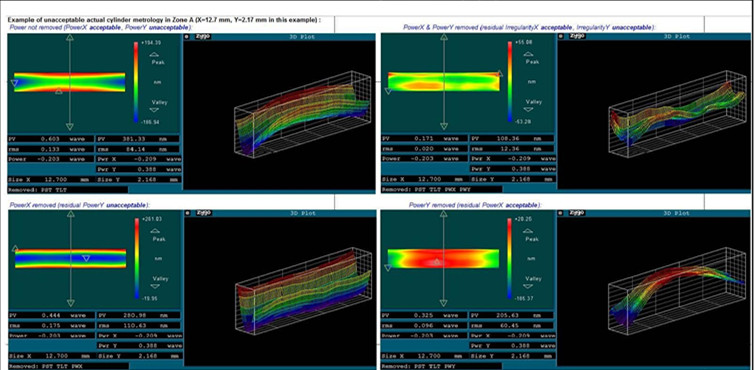This screenshot has width=755, height=370.
Task: Click window button beside Zygo in PowerX removed plot
Action: pos(188,213)
